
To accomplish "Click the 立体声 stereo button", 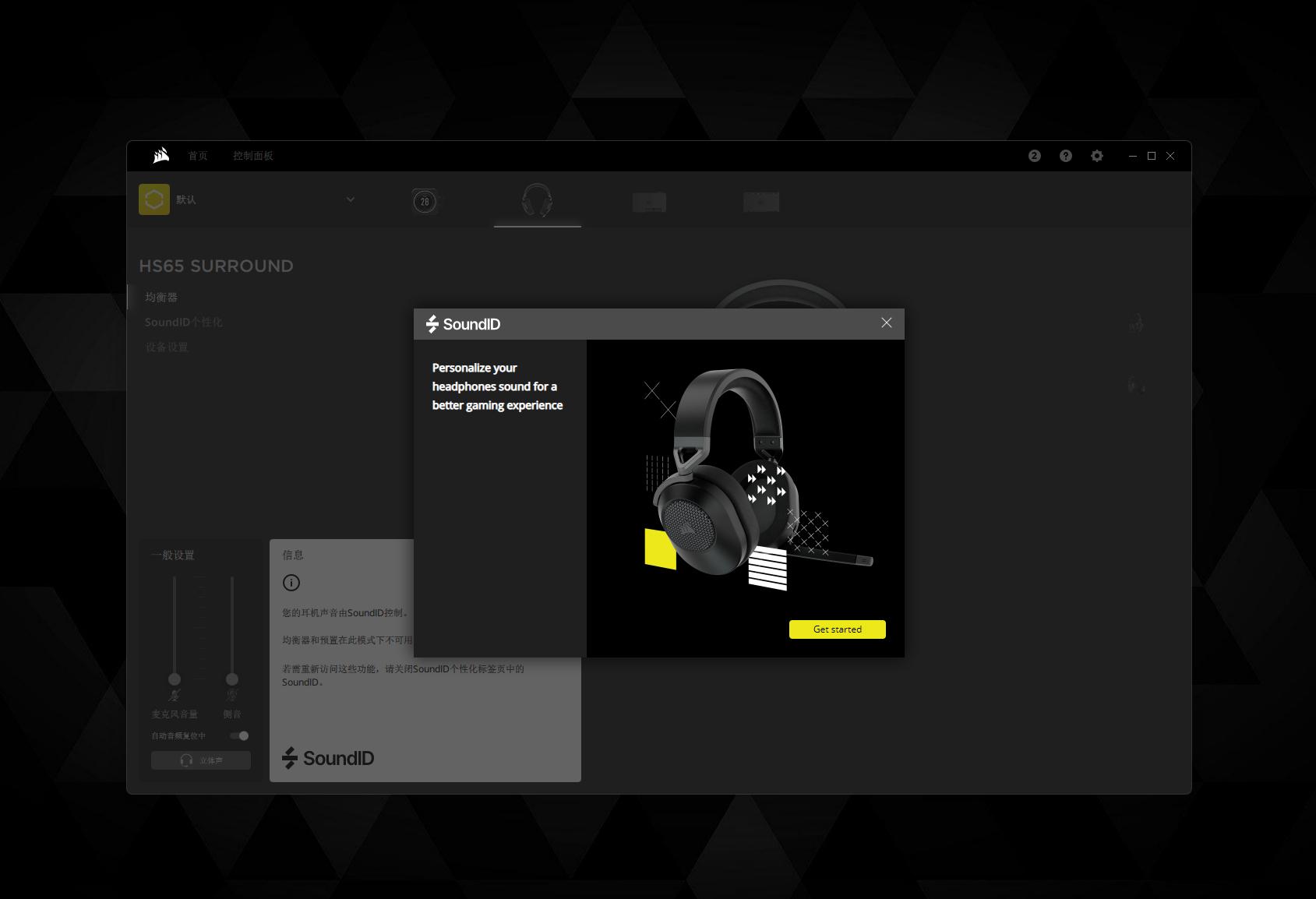I will point(201,760).
